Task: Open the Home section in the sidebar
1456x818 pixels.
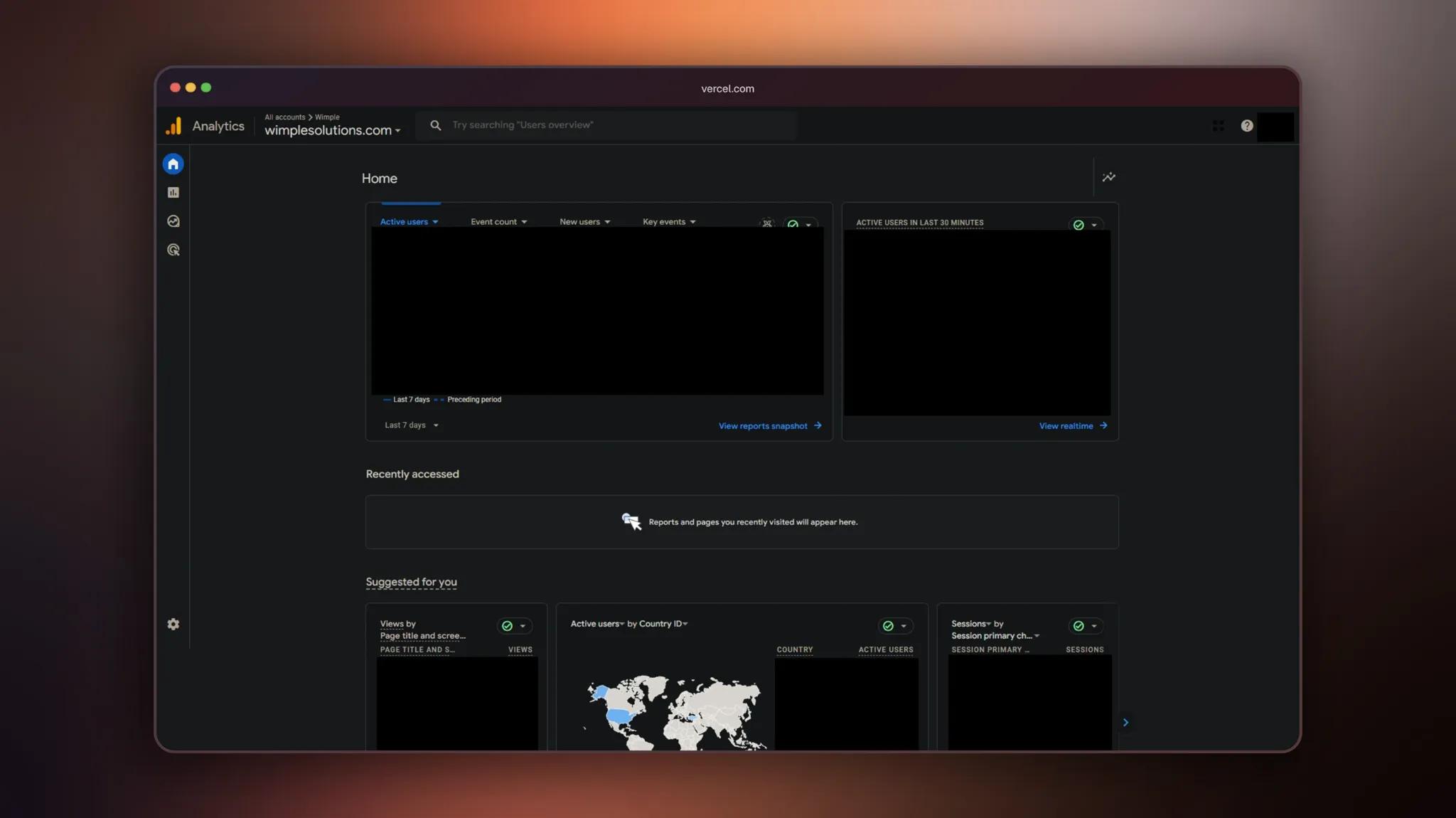Action: [173, 164]
